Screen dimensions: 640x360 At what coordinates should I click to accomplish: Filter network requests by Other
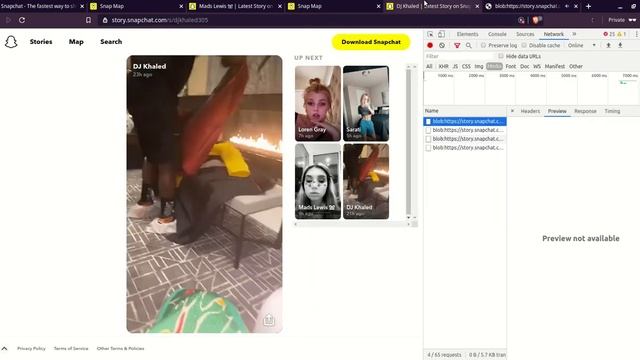pos(576,66)
